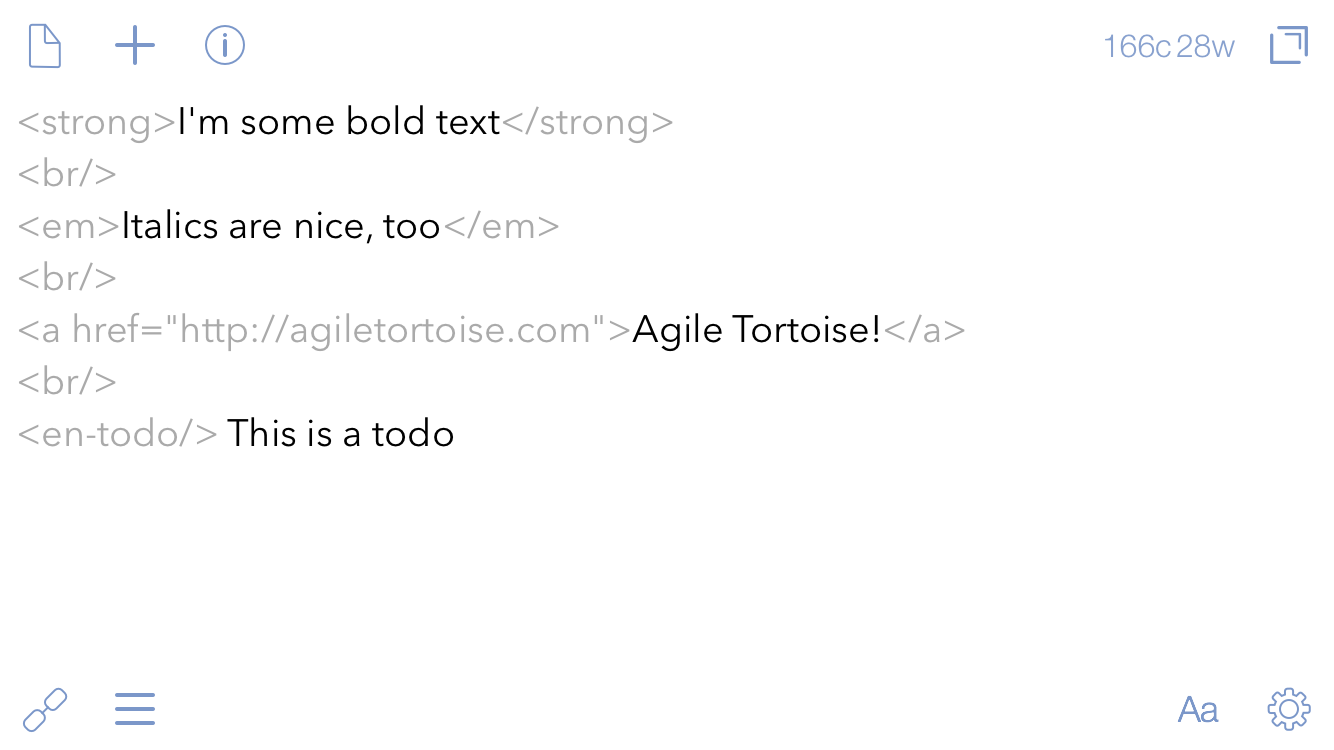Click the "Agile Tortoise!" anchor text
Viewport: 1334px width, 750px height.
click(757, 330)
